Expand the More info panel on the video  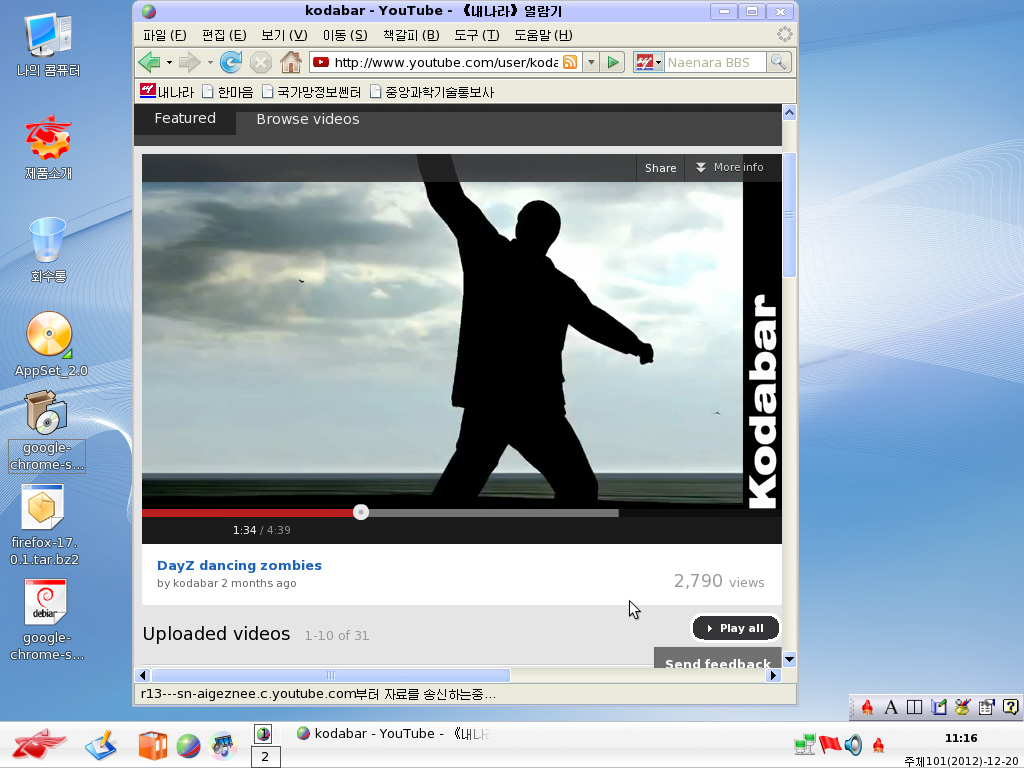[733, 167]
